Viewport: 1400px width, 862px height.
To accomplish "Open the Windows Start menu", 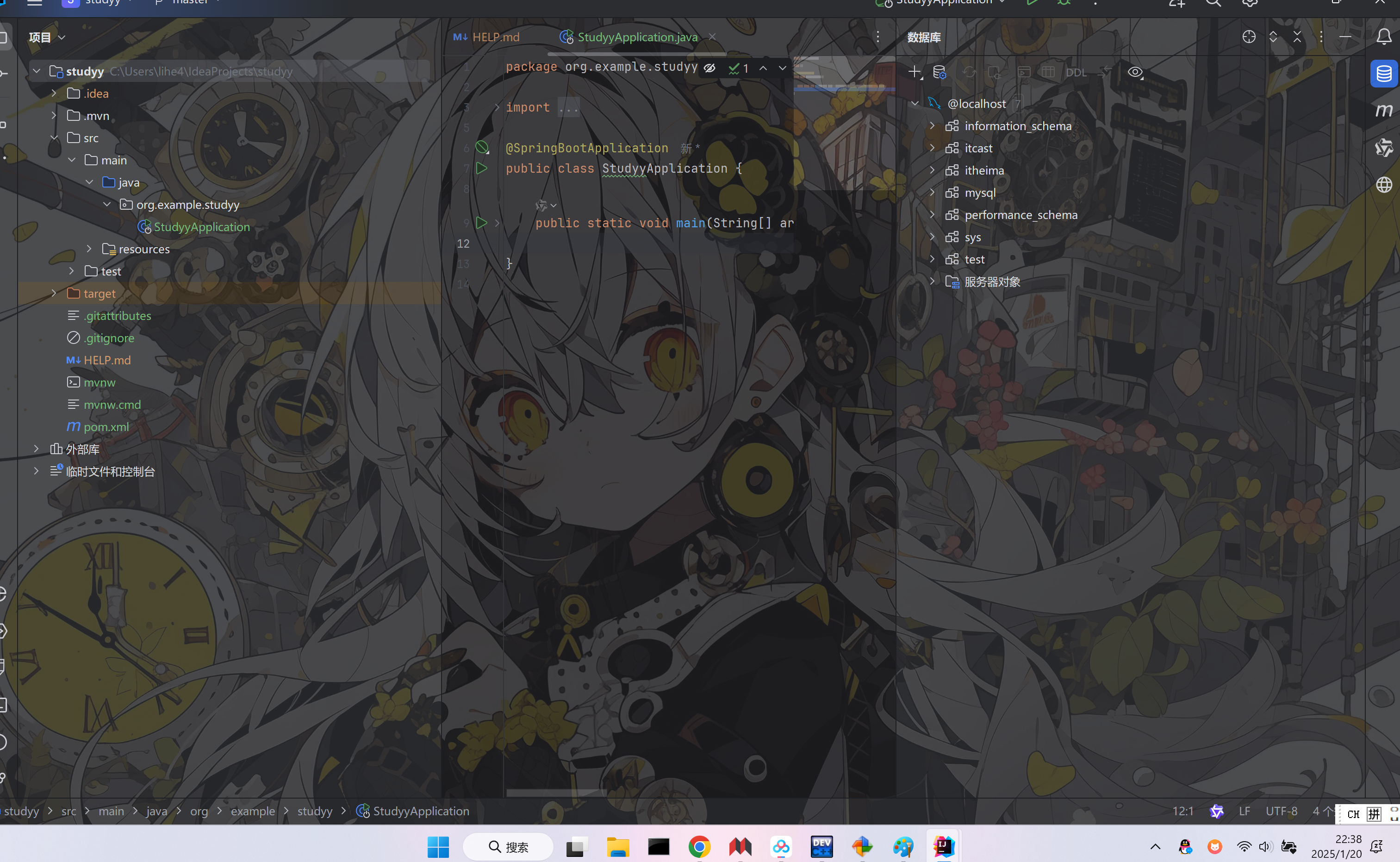I will tap(438, 847).
